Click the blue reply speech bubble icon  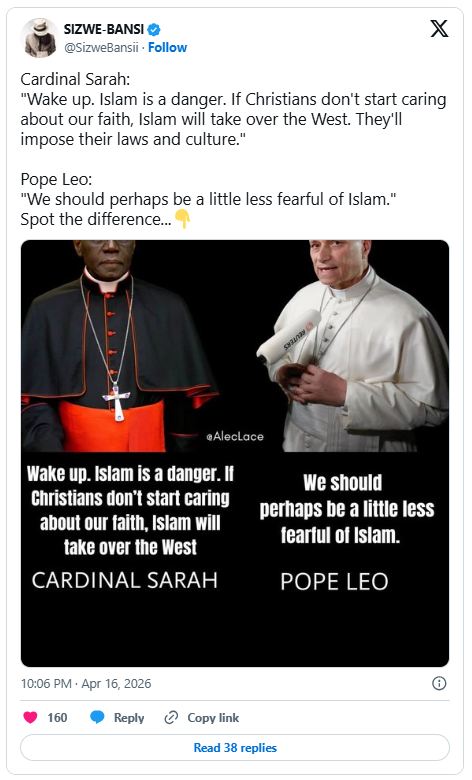click(x=97, y=717)
